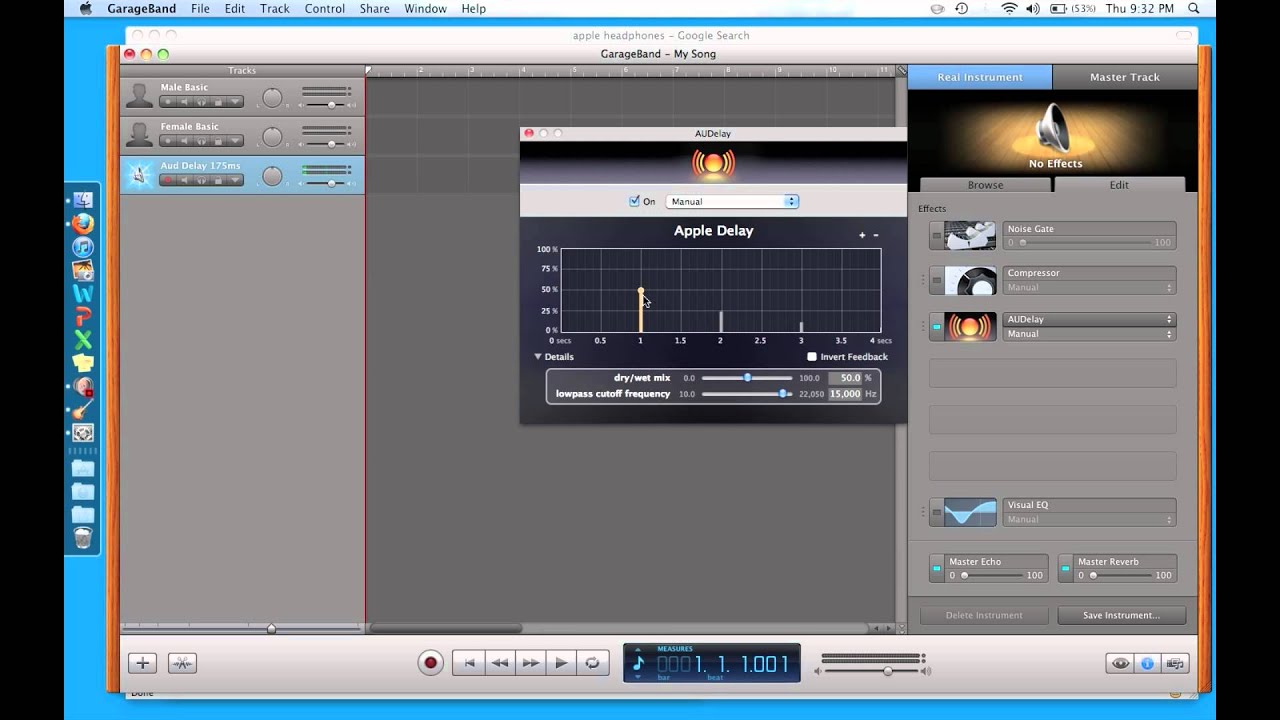The width and height of the screenshot is (1280, 720).
Task: Open the track editor scissors button
Action: (182, 663)
